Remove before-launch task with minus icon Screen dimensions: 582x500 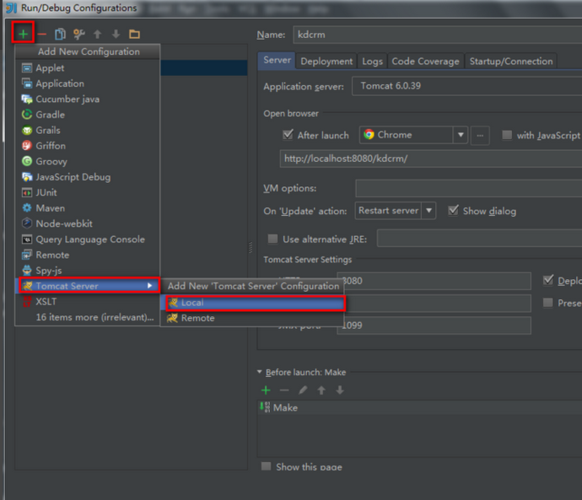(284, 390)
